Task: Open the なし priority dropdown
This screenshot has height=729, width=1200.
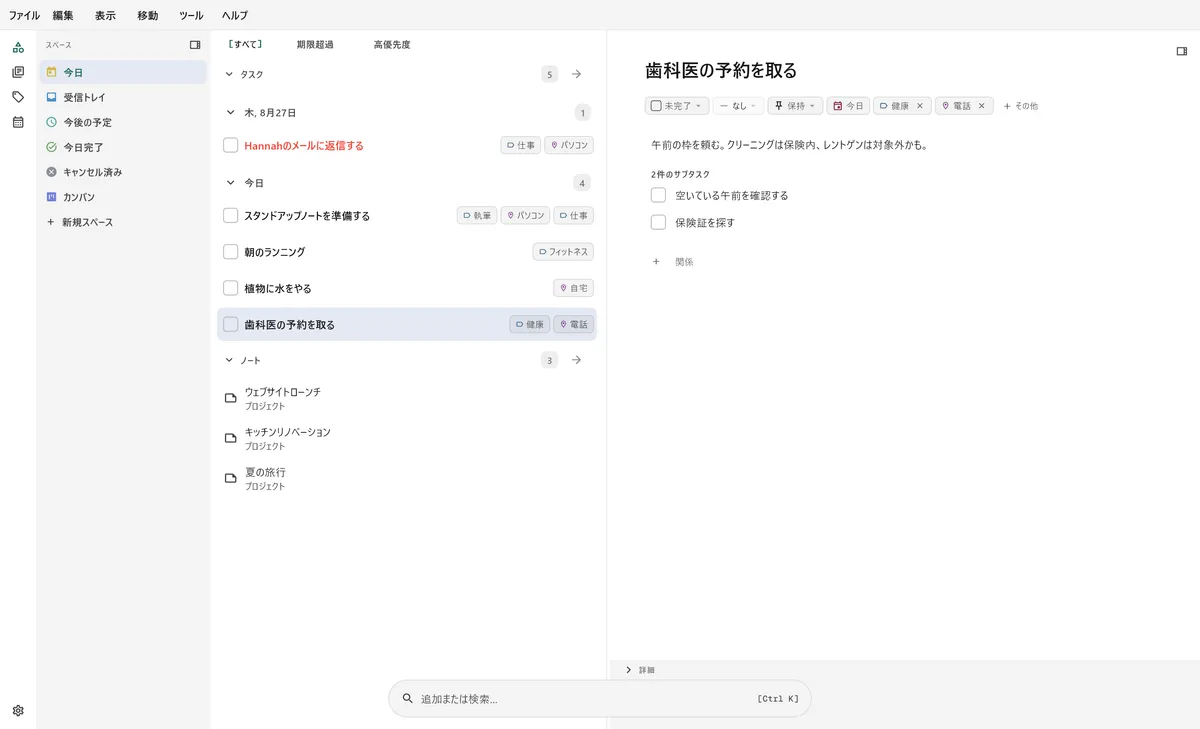Action: tap(738, 106)
